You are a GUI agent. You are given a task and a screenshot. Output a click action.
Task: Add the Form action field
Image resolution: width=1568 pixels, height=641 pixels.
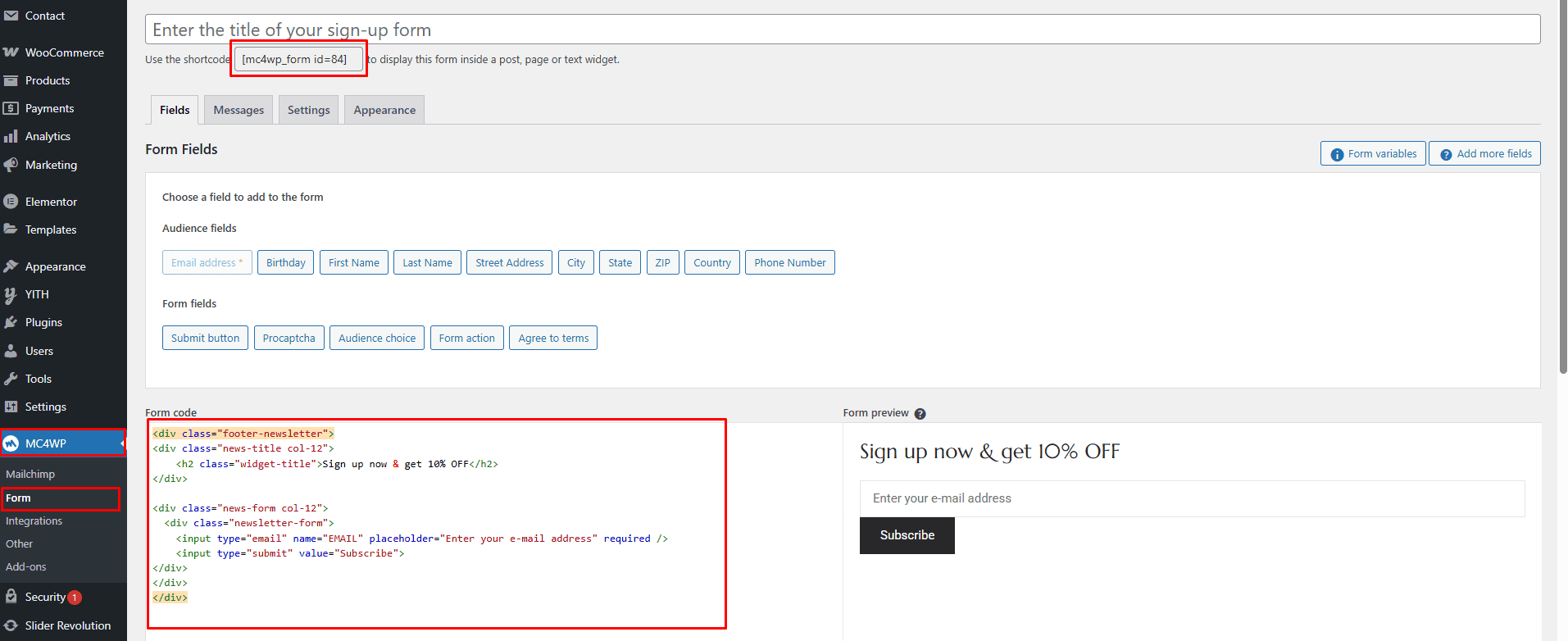click(x=467, y=338)
